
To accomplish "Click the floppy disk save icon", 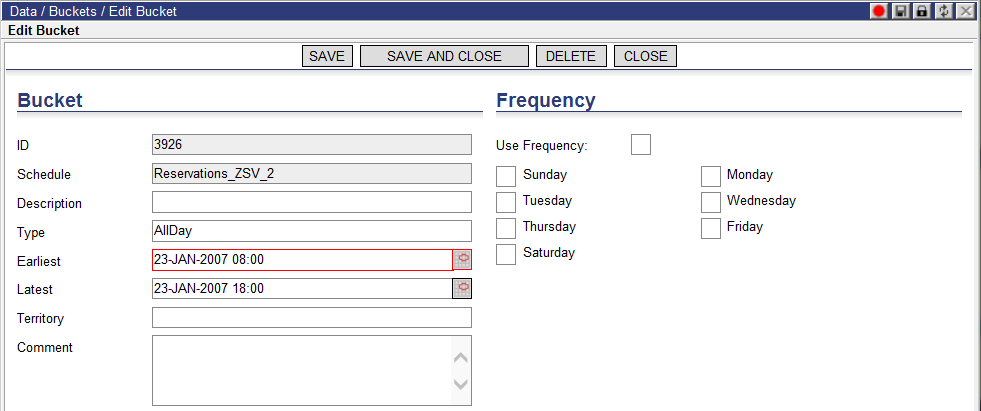I will pos(900,11).
